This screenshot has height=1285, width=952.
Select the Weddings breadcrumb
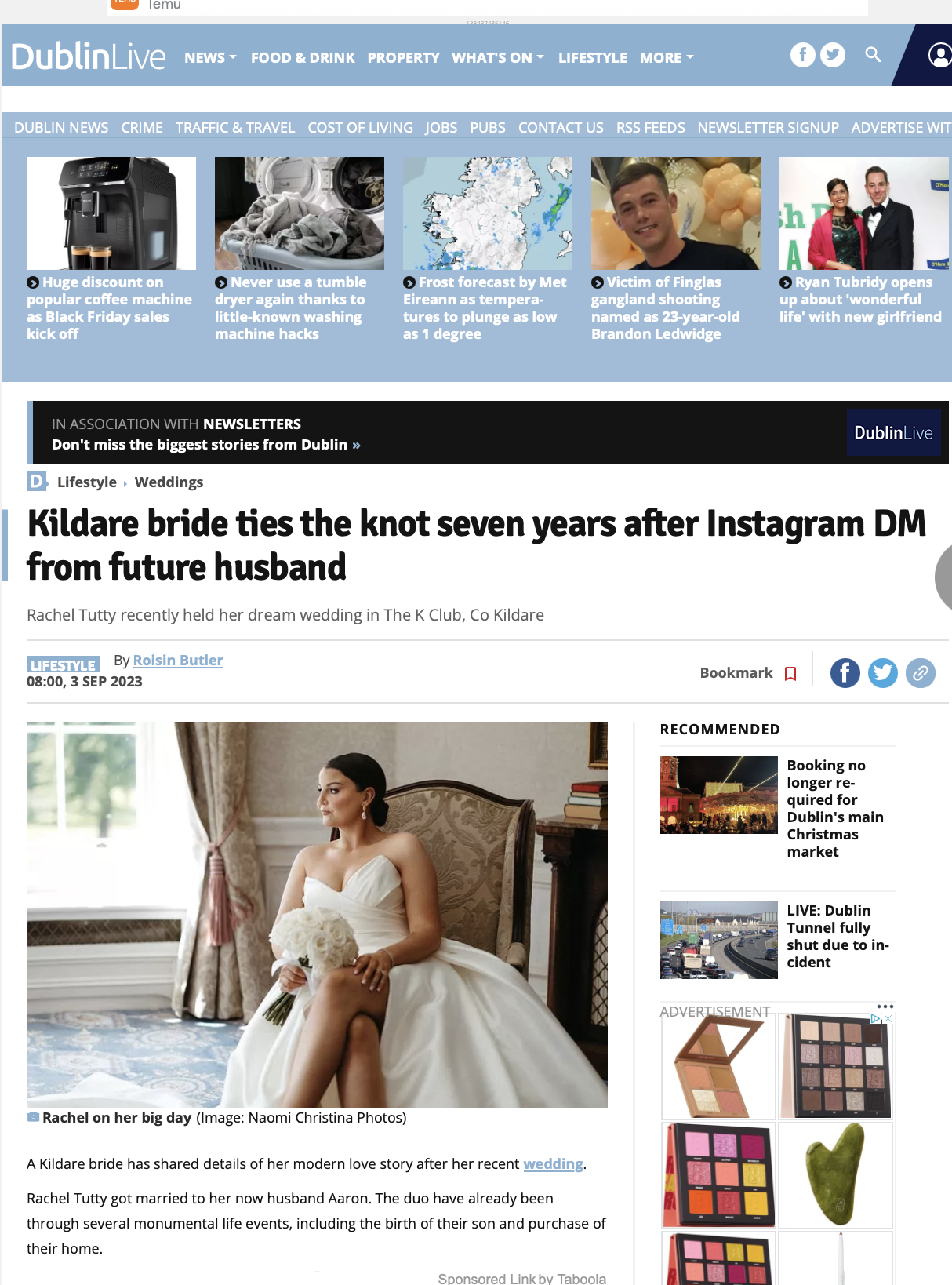tap(169, 482)
